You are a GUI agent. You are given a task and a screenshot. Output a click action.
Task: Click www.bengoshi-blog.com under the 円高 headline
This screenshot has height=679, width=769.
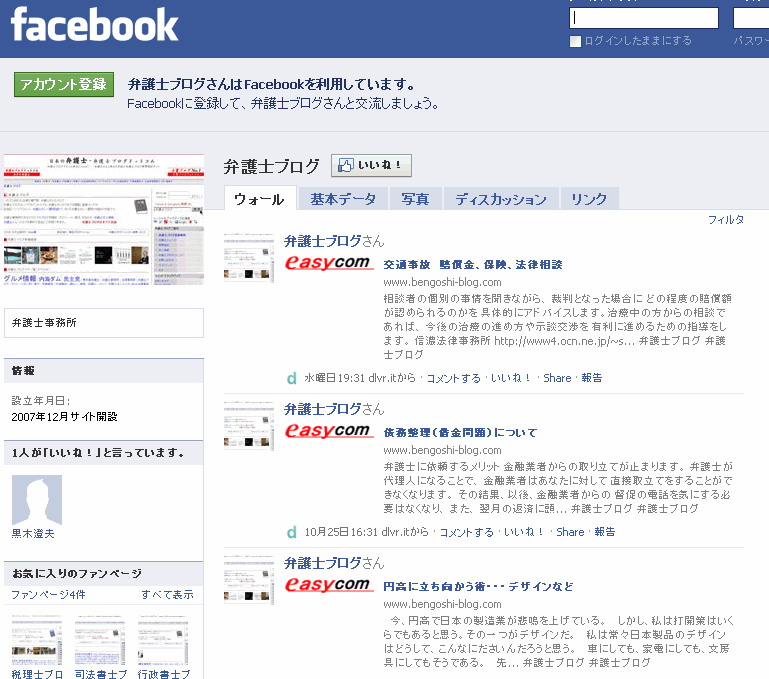point(442,604)
